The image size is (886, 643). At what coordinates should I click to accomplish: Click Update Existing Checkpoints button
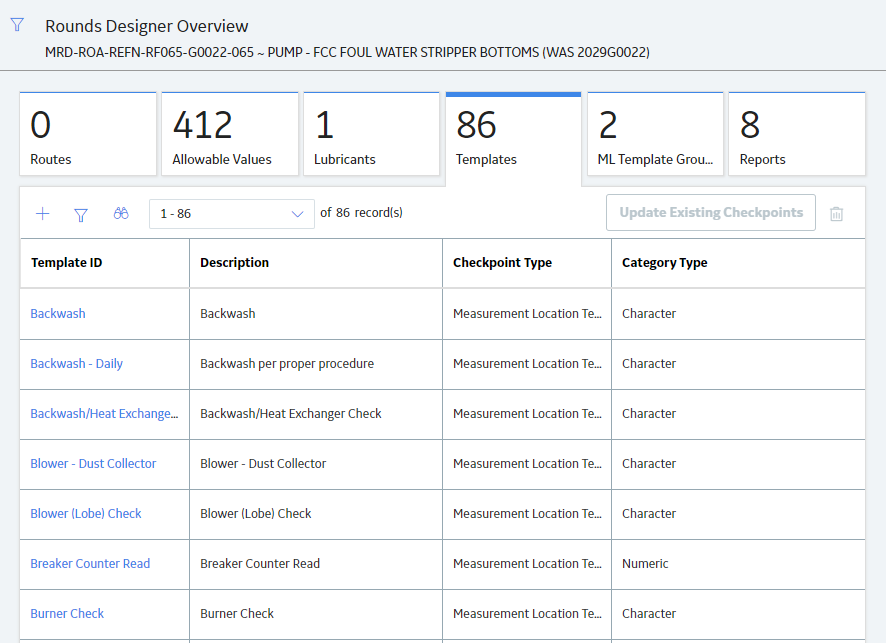pos(711,212)
